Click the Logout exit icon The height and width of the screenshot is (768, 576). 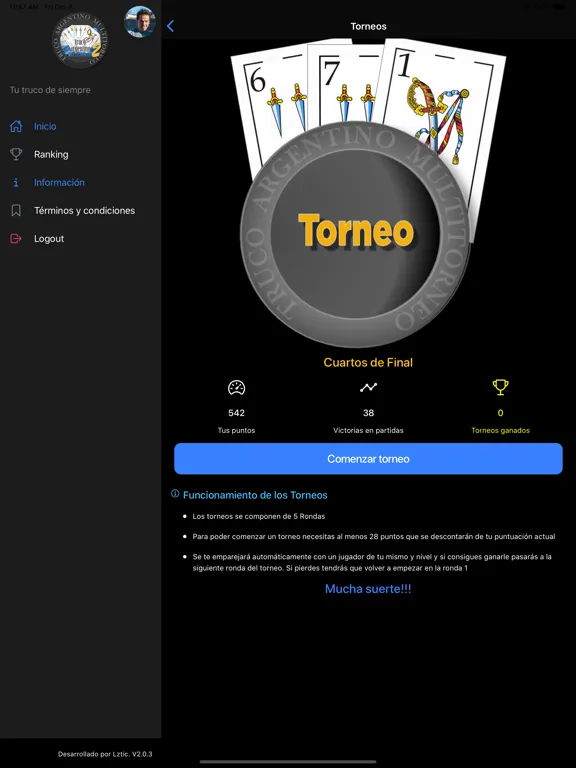pyautogui.click(x=16, y=239)
